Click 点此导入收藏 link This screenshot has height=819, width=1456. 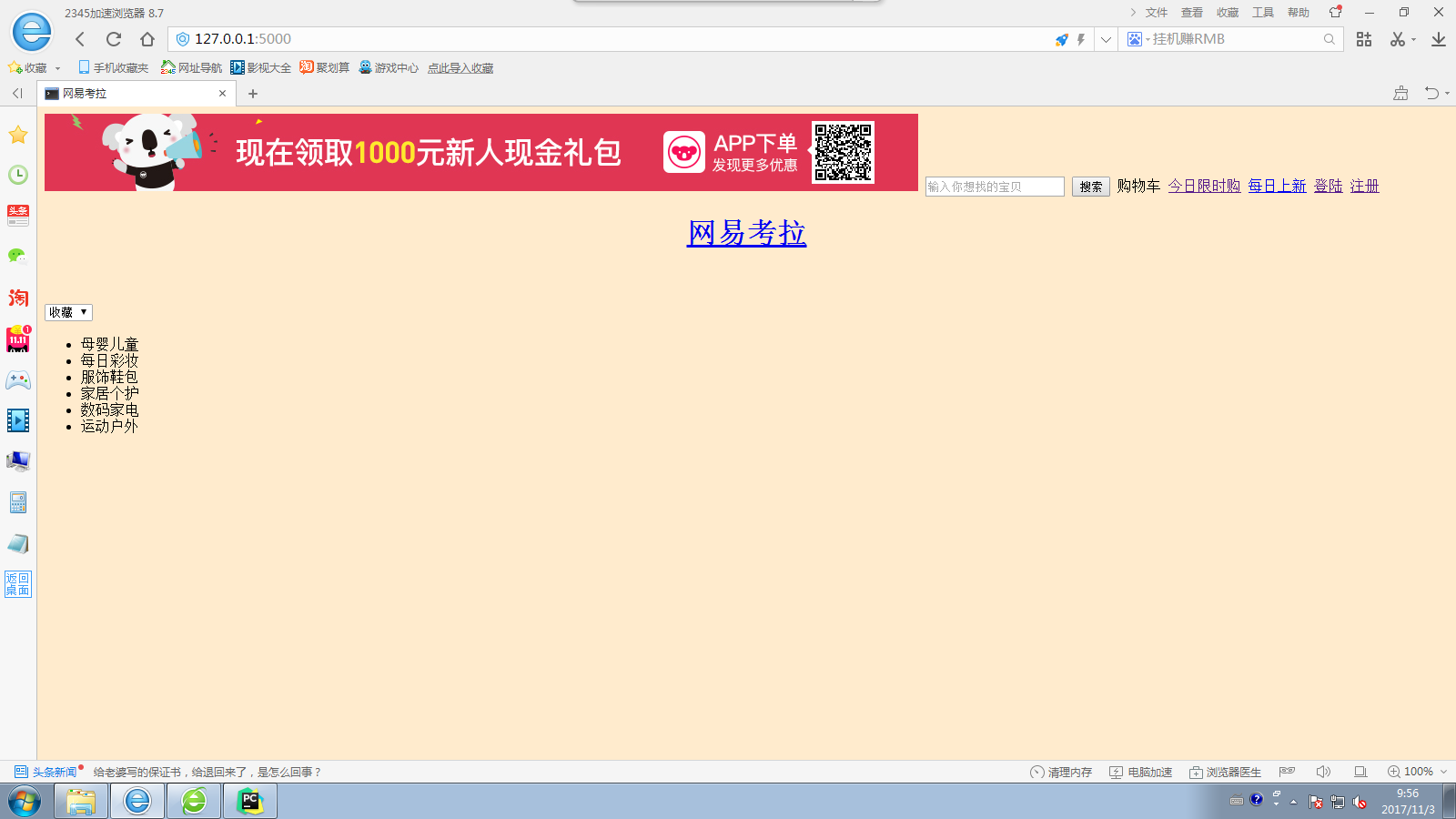coord(460,68)
